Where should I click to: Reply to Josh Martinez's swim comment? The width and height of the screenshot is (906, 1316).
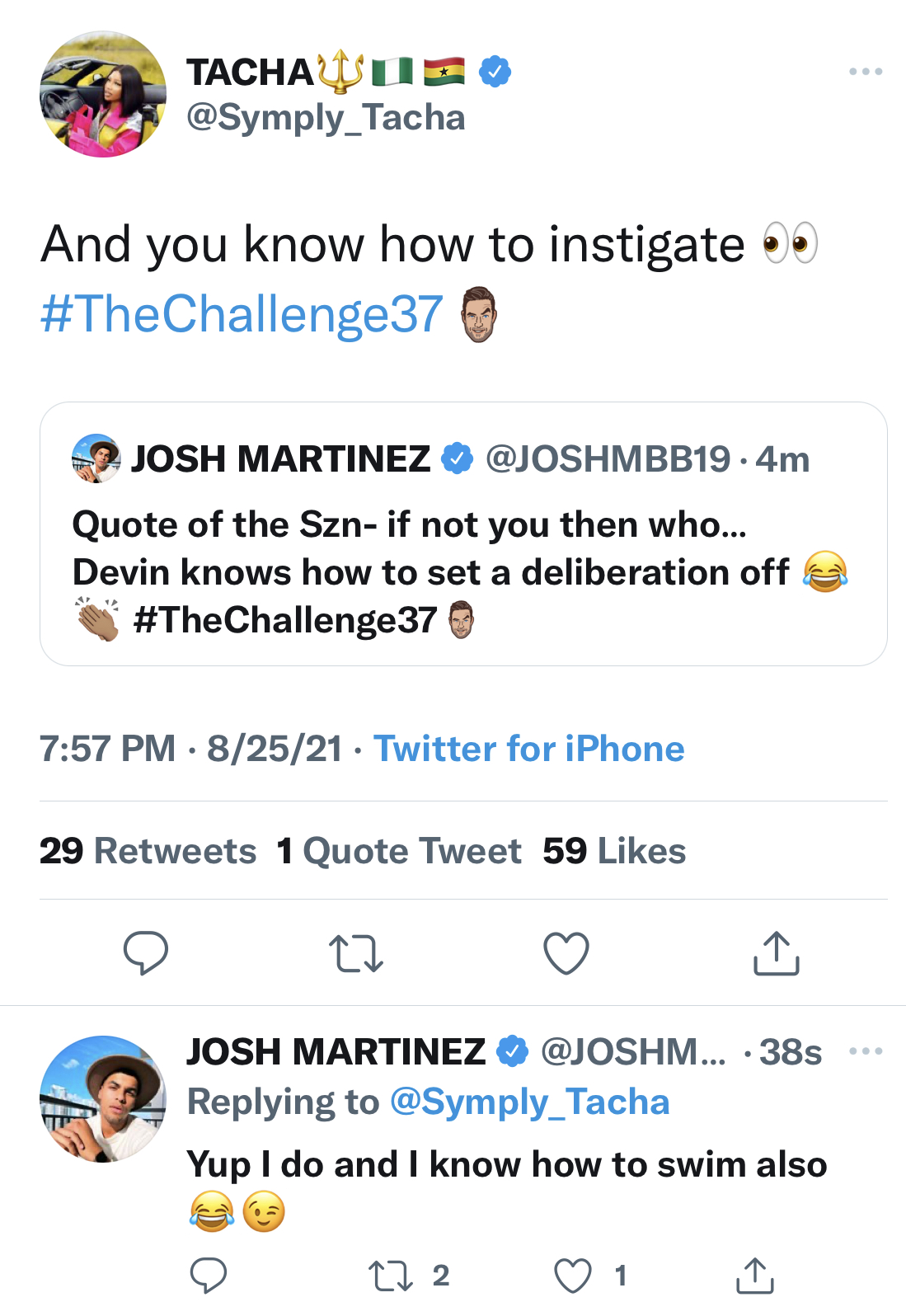click(x=209, y=1276)
